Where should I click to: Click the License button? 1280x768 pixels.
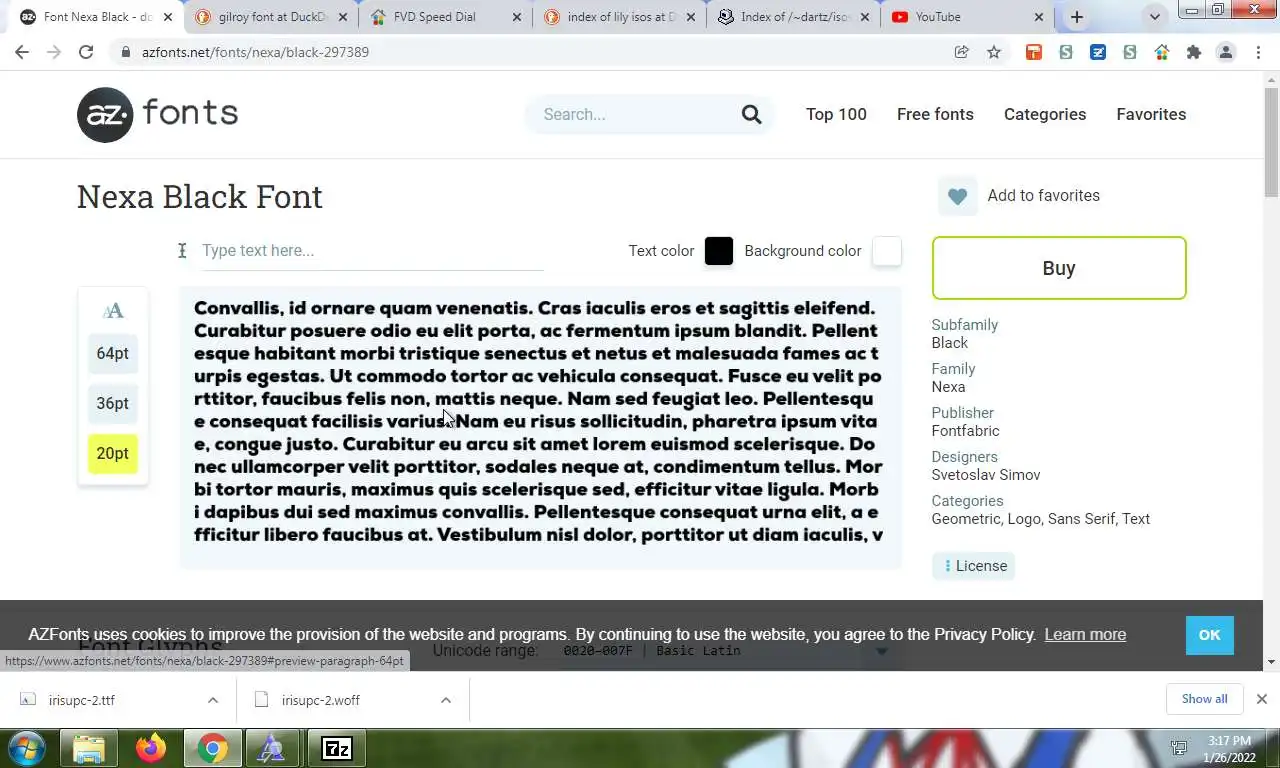coord(973,566)
